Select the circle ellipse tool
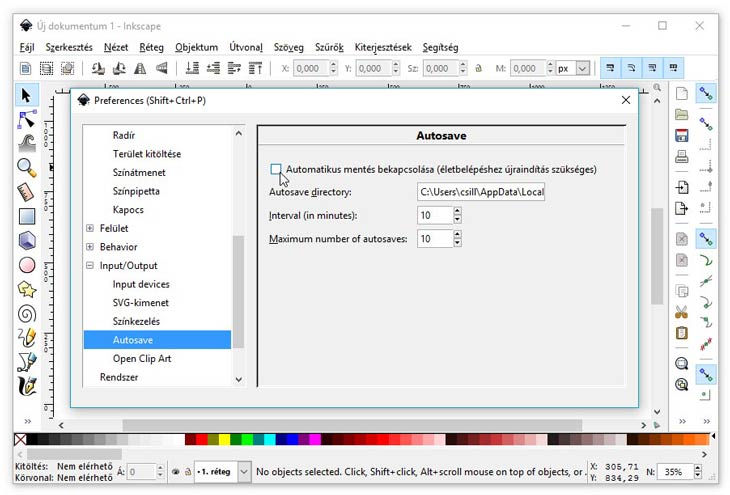The image size is (730, 495). (x=27, y=265)
